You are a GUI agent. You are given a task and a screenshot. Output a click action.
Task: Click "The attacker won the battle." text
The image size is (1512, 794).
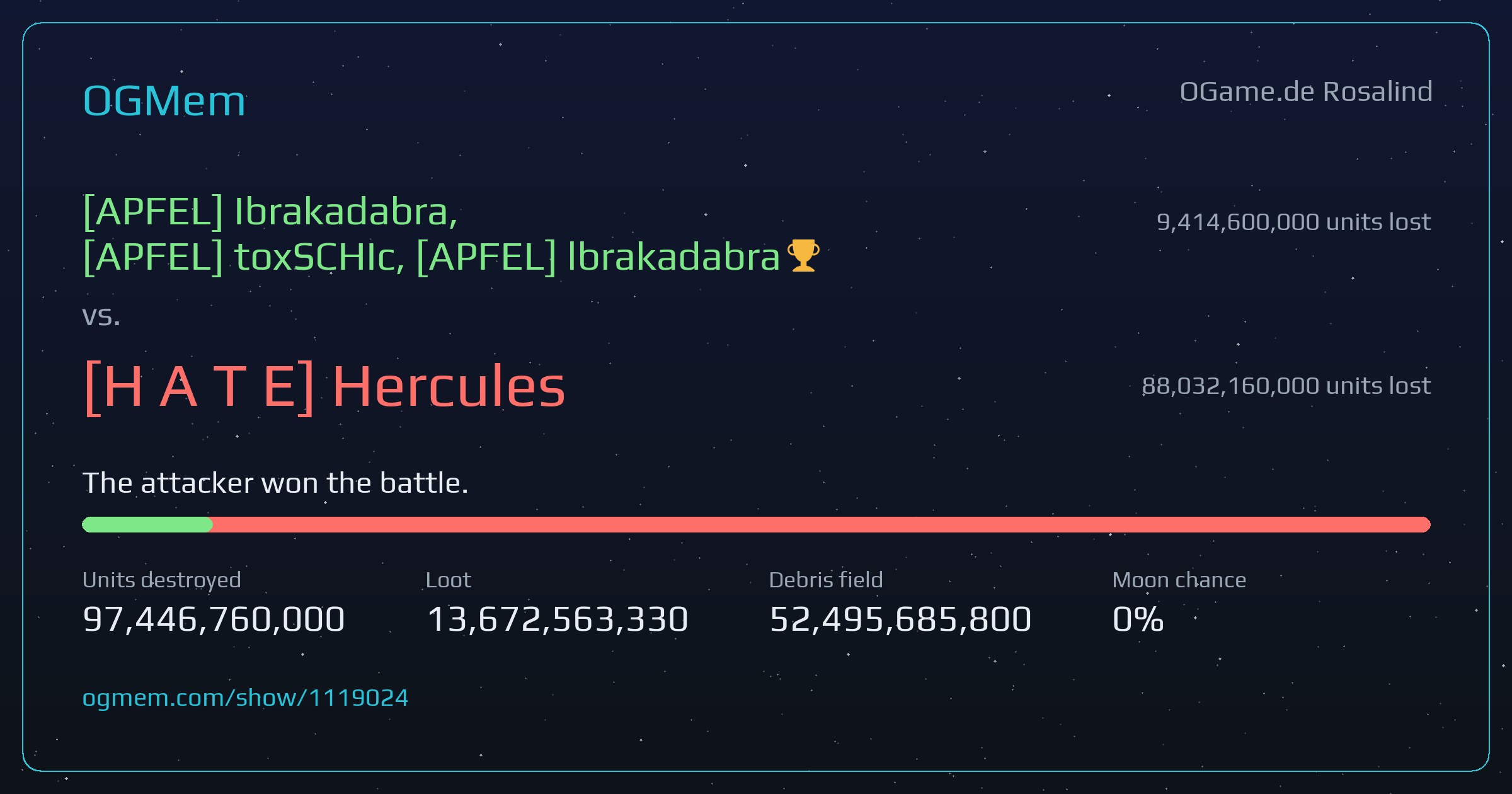pos(275,483)
